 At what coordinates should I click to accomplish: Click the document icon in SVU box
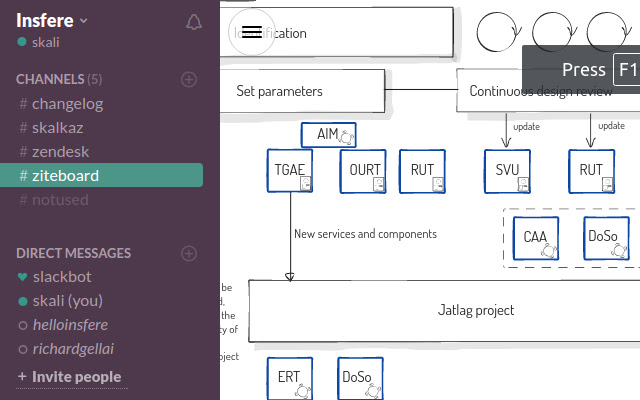523,184
